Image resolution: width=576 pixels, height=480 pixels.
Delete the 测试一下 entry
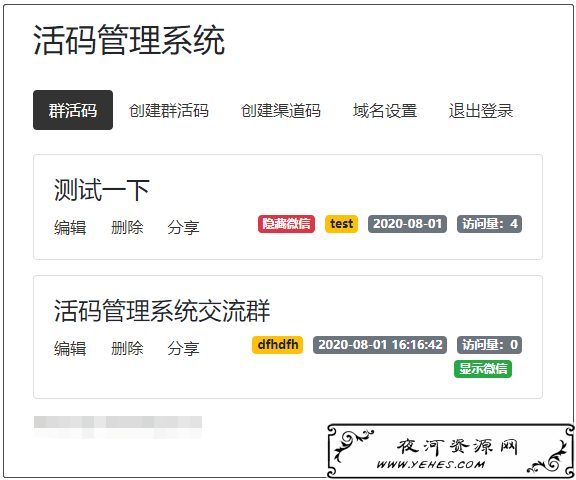pyautogui.click(x=127, y=227)
